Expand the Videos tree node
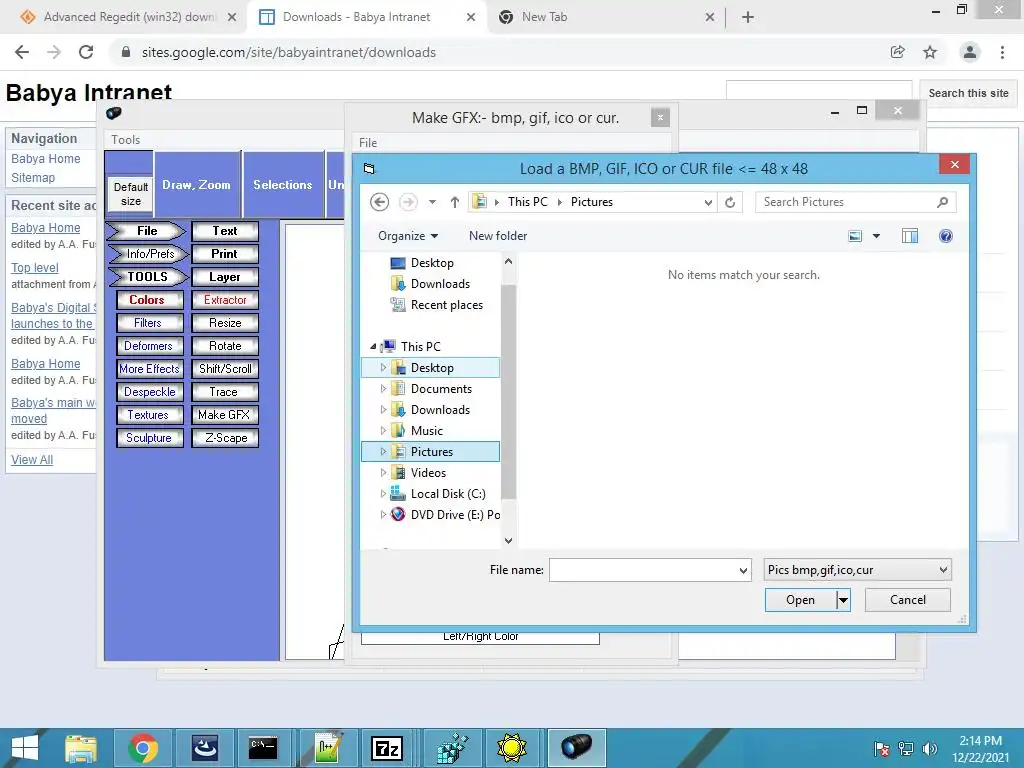This screenshot has width=1024, height=768. (383, 473)
